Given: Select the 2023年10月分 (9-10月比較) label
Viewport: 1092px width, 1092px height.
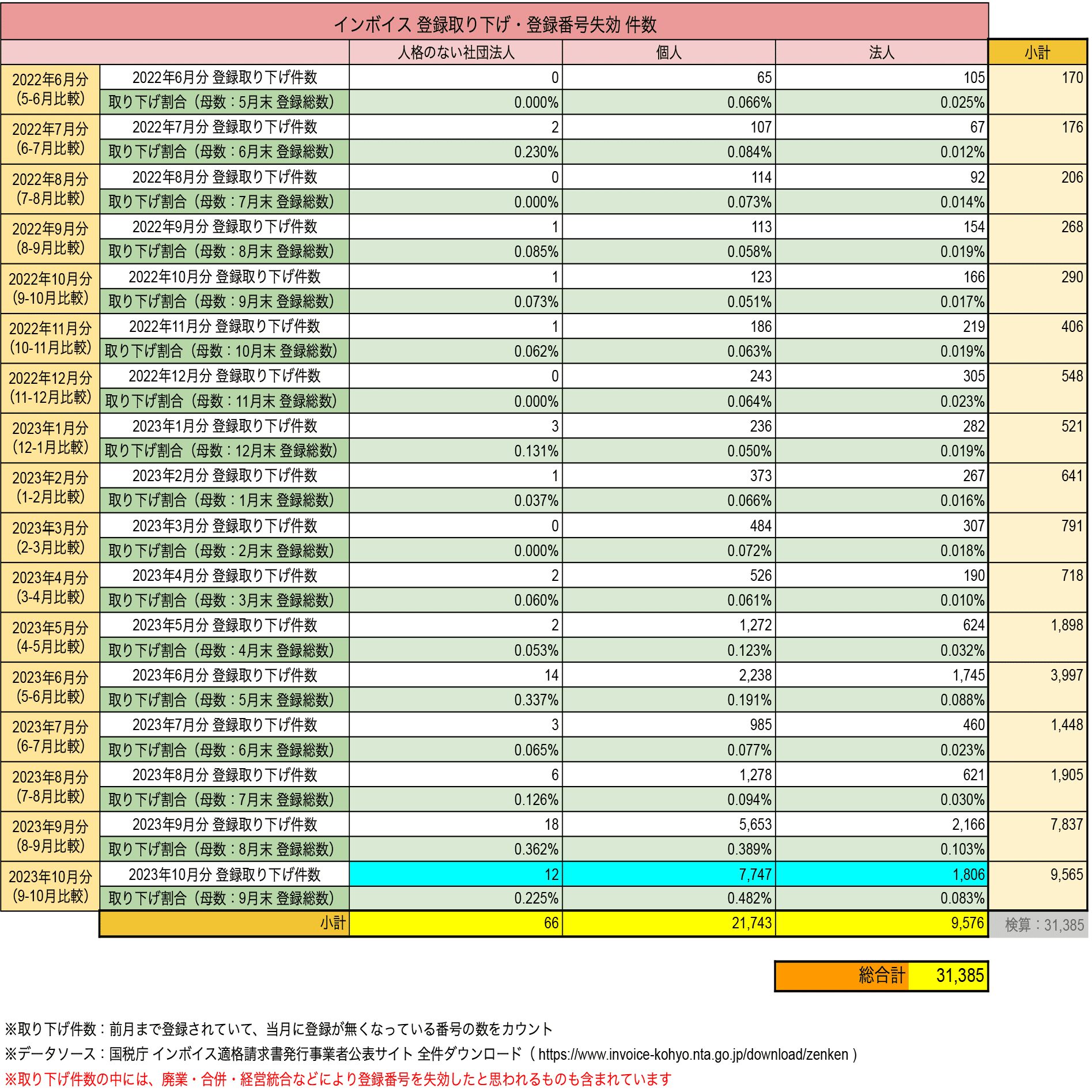Looking at the screenshot, I should [51, 886].
